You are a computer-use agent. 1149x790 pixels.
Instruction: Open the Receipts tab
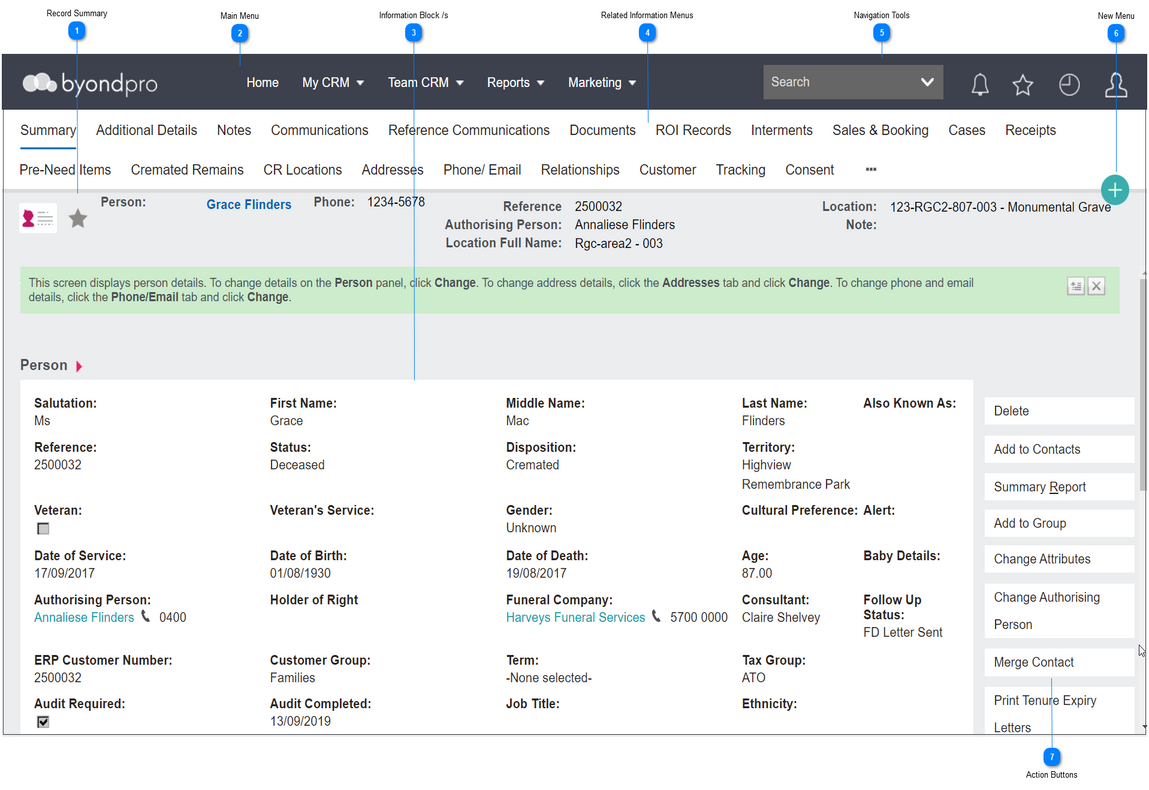coord(1030,130)
